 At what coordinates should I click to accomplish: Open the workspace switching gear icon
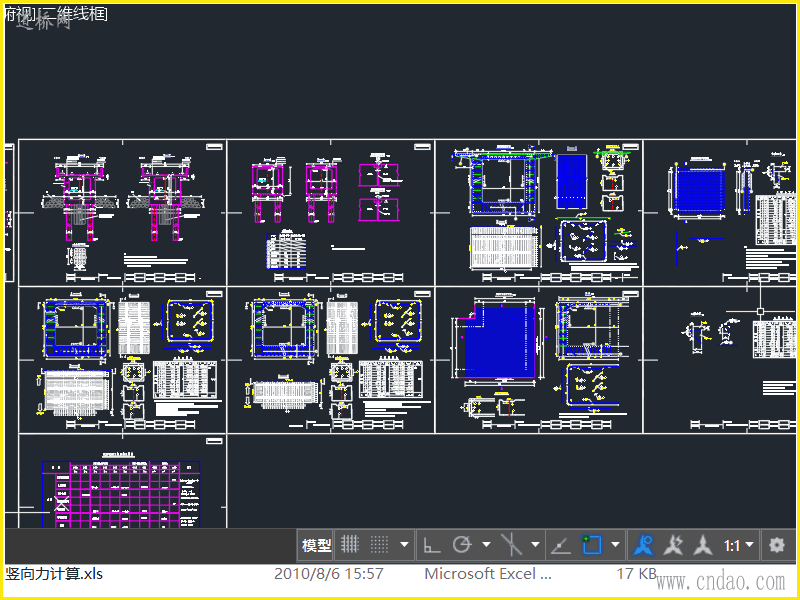pos(777,545)
